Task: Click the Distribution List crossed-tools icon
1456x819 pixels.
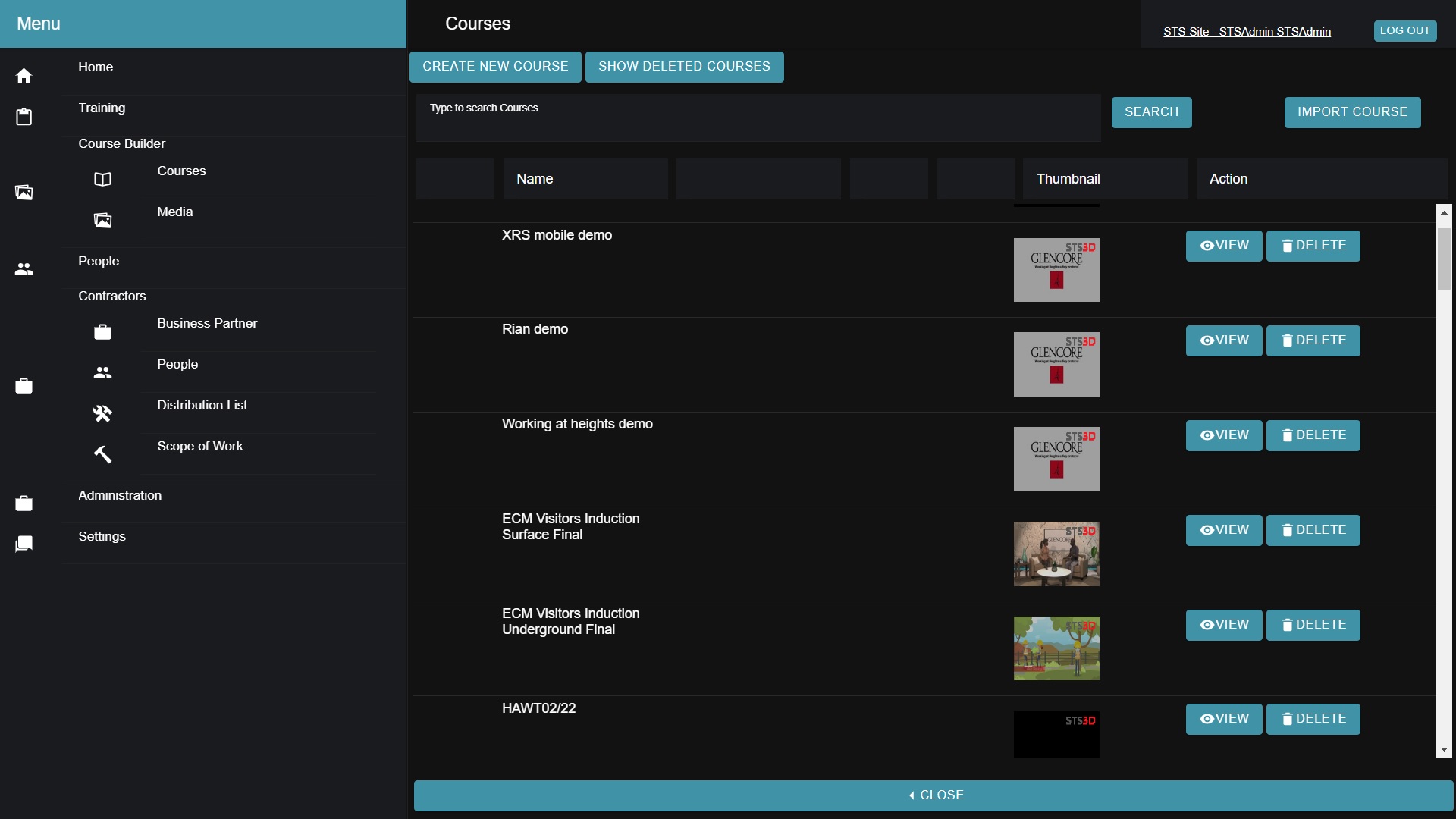Action: pos(102,413)
